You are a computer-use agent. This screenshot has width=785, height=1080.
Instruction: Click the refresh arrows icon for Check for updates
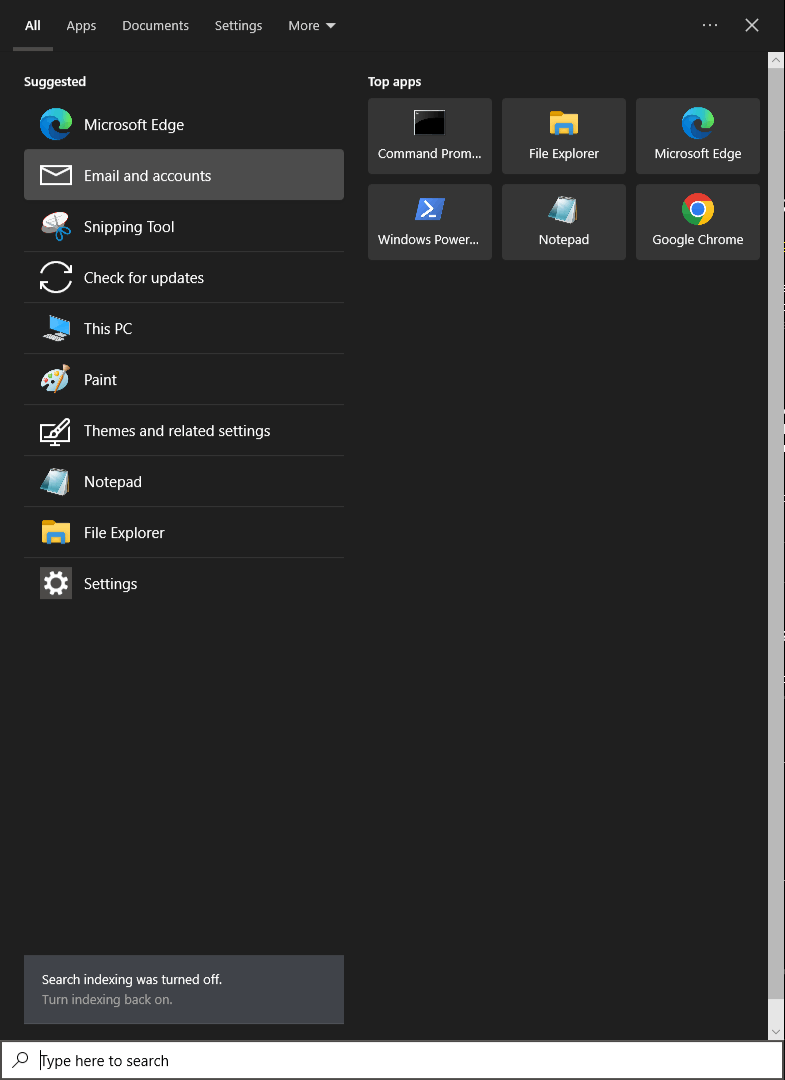[x=56, y=278]
